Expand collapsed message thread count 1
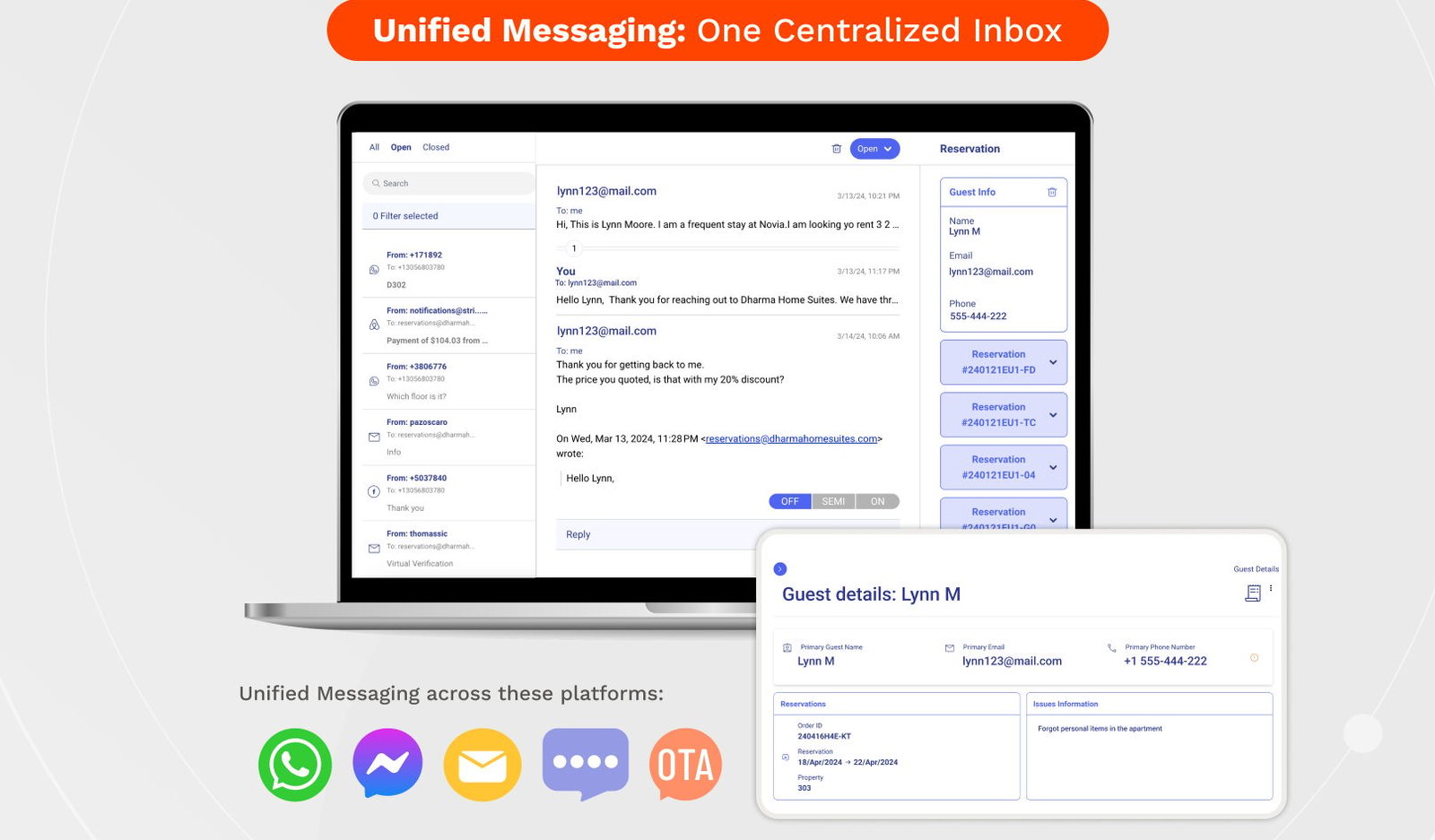This screenshot has height=840, width=1435. (574, 248)
